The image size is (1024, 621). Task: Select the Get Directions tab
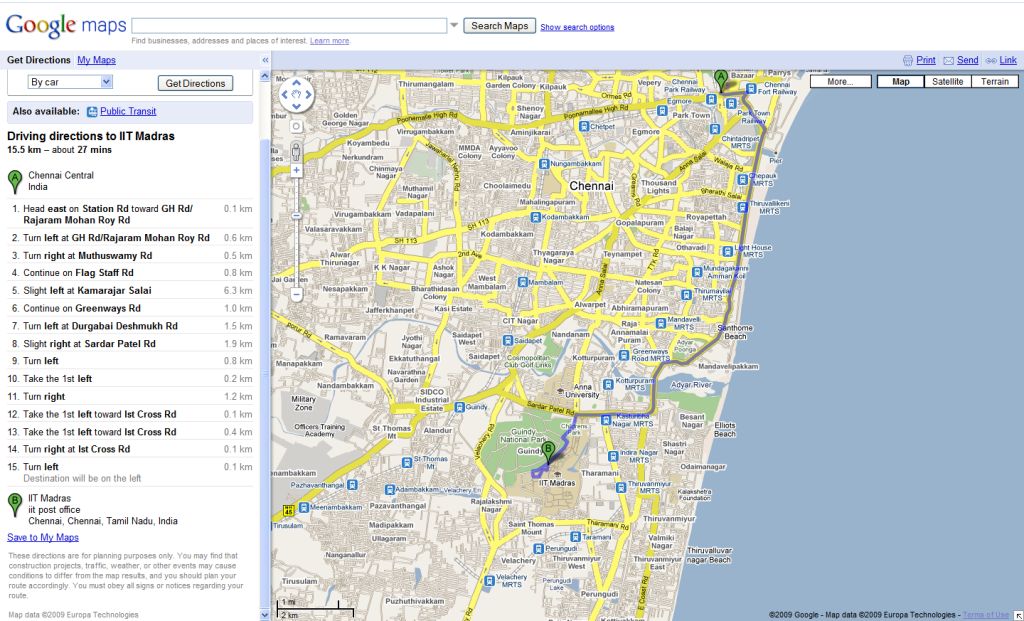coord(39,60)
